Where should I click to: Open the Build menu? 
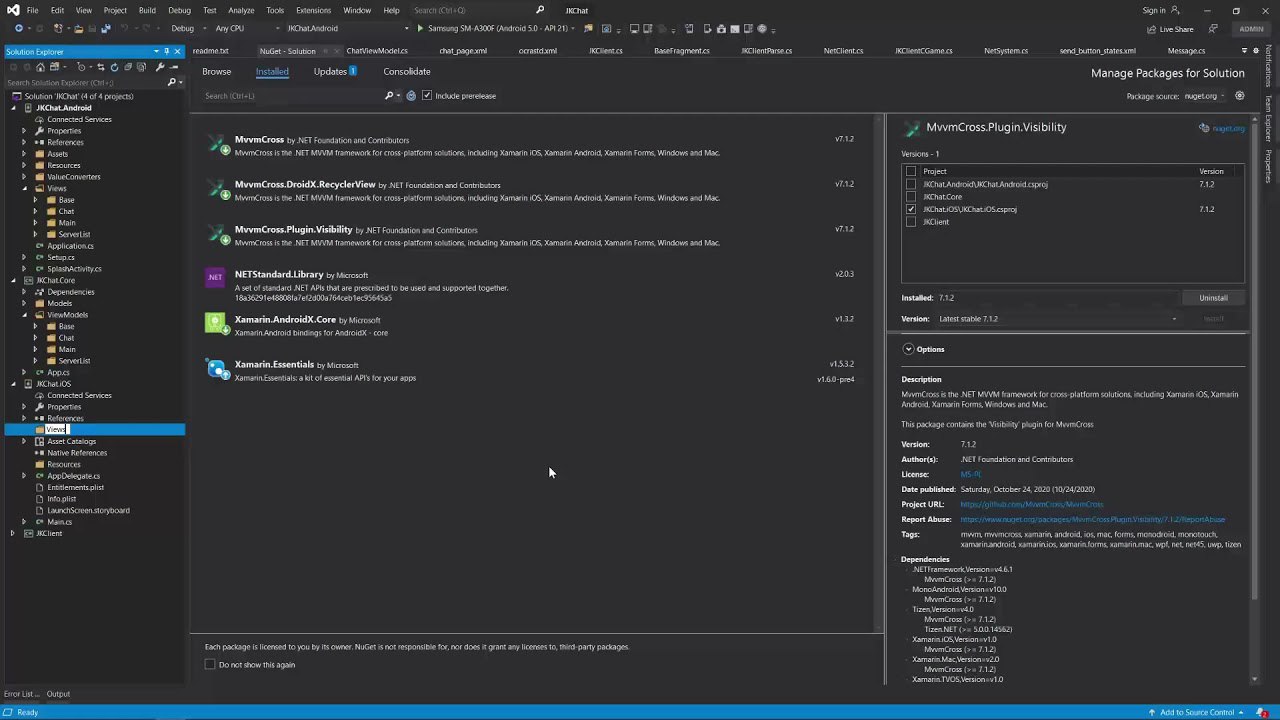point(147,10)
